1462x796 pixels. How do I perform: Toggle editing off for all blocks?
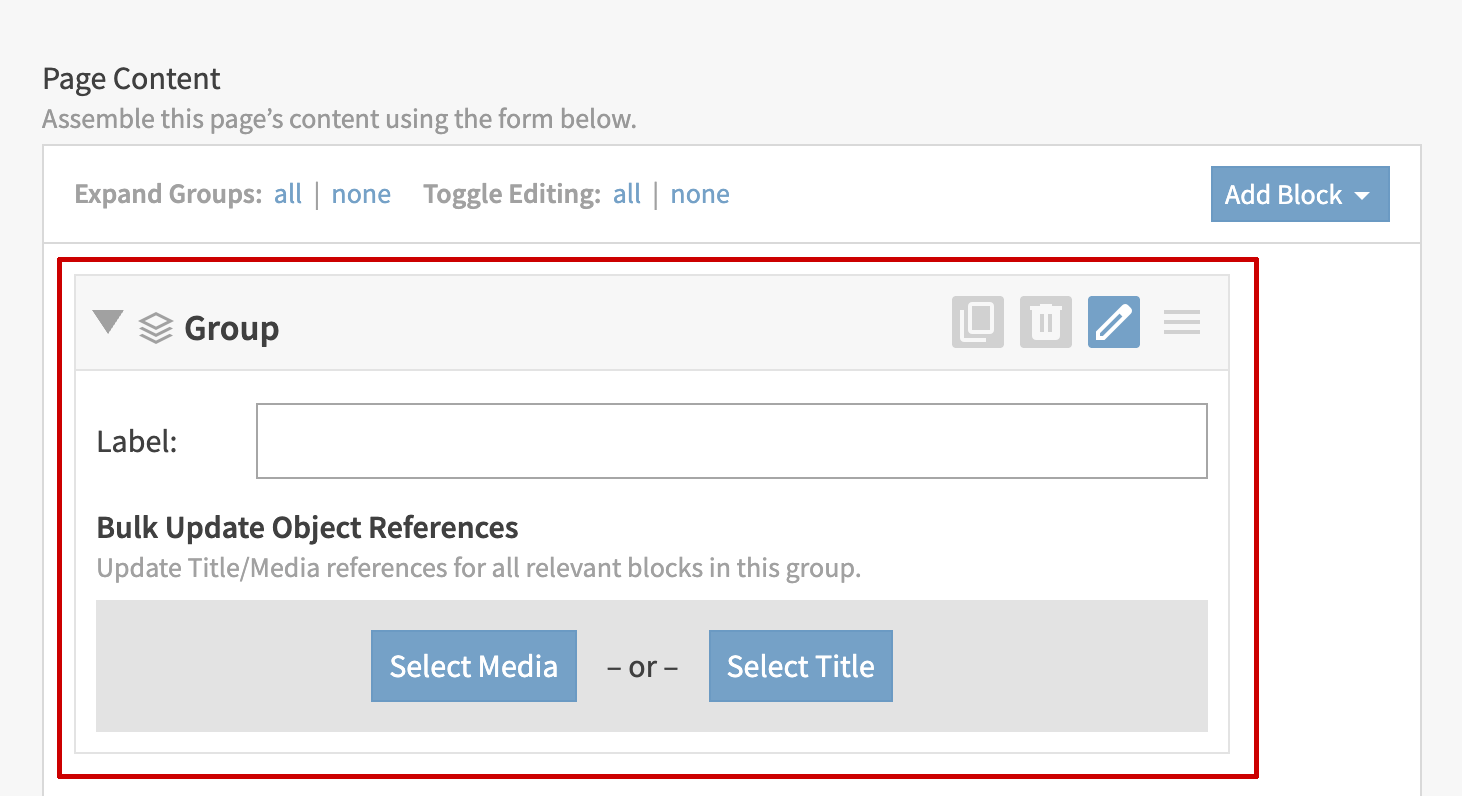pos(700,193)
